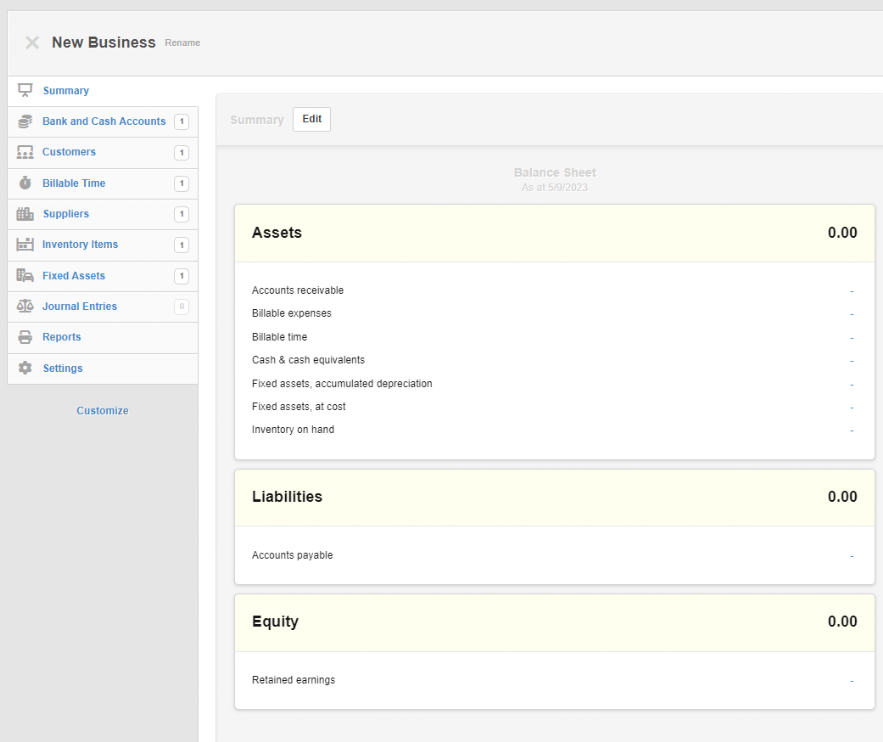Viewport: 883px width, 742px height.
Task: Select the Accounts payable balance dash
Action: click(851, 556)
